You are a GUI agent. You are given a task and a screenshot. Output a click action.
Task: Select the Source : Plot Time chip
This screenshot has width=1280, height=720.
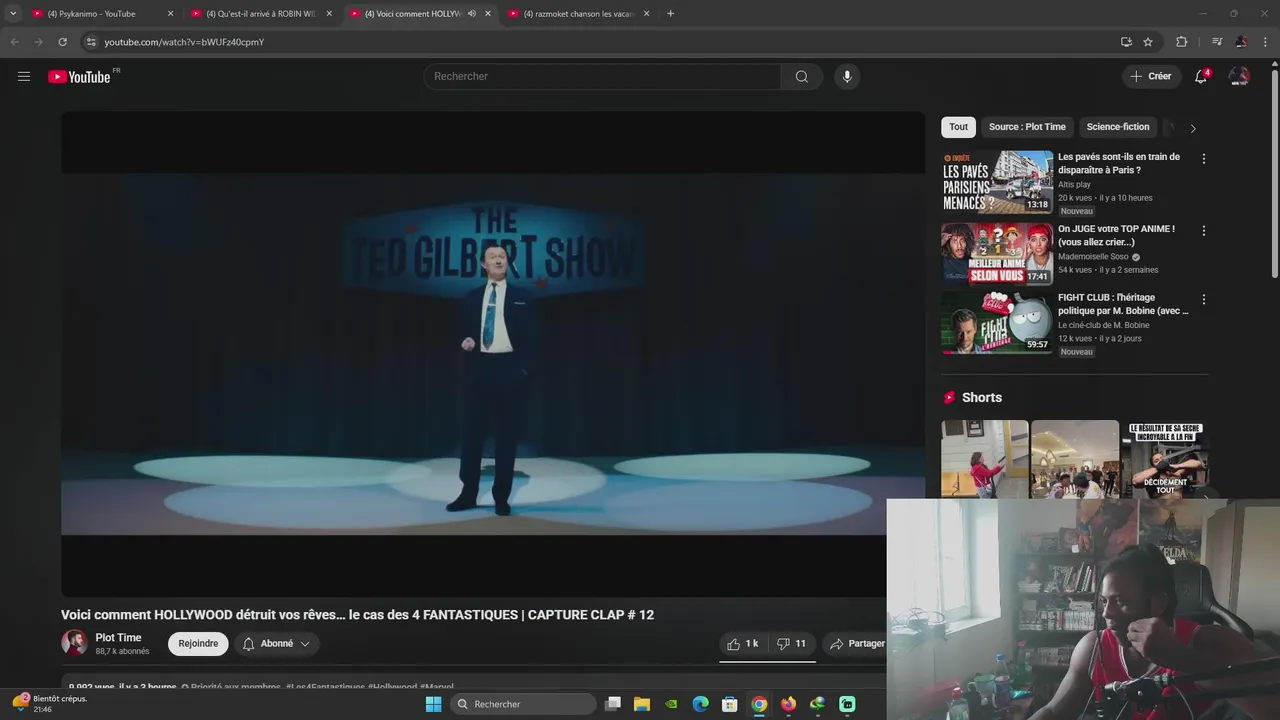click(1027, 127)
